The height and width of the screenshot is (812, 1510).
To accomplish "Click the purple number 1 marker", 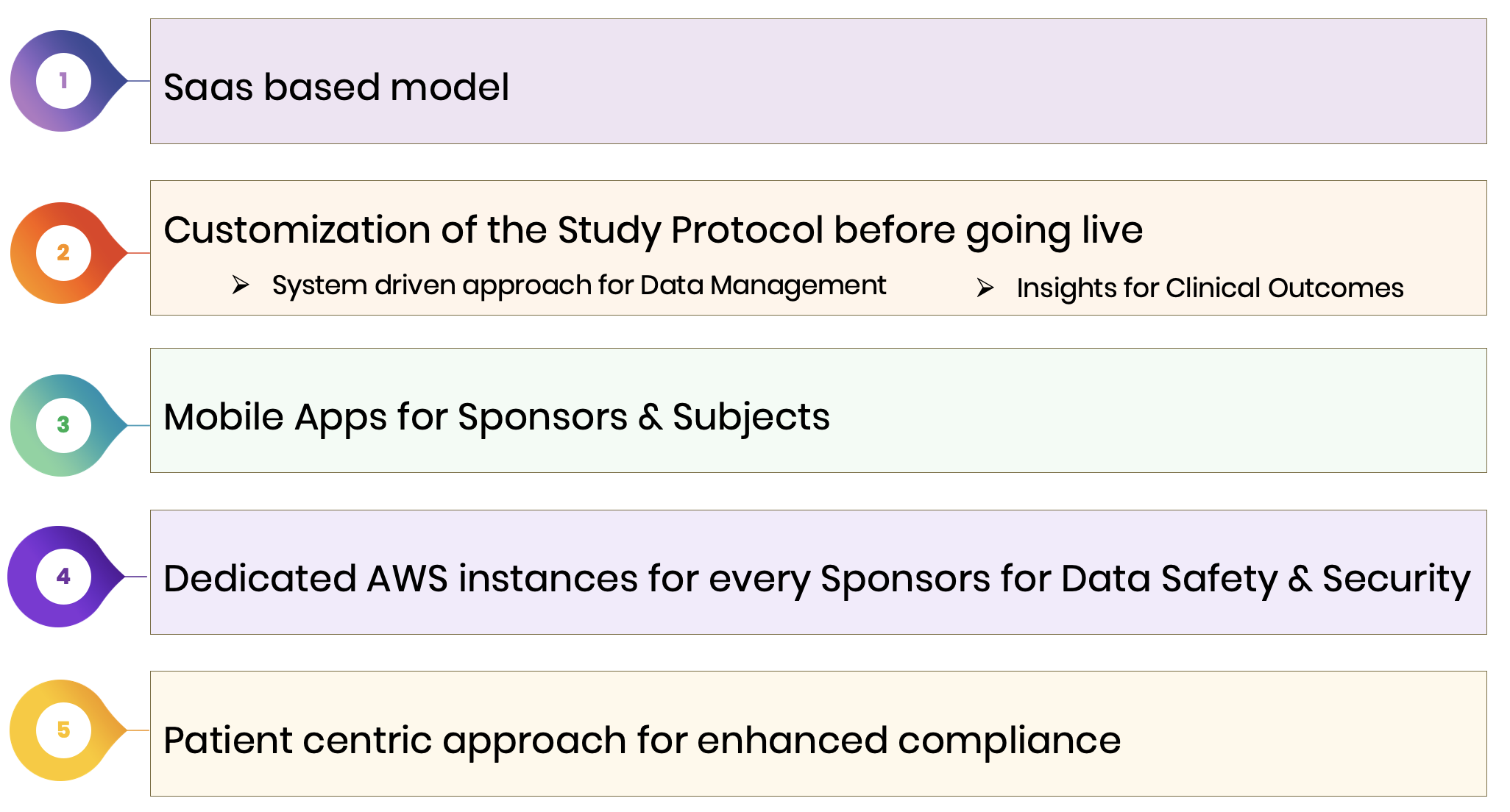I will click(63, 81).
